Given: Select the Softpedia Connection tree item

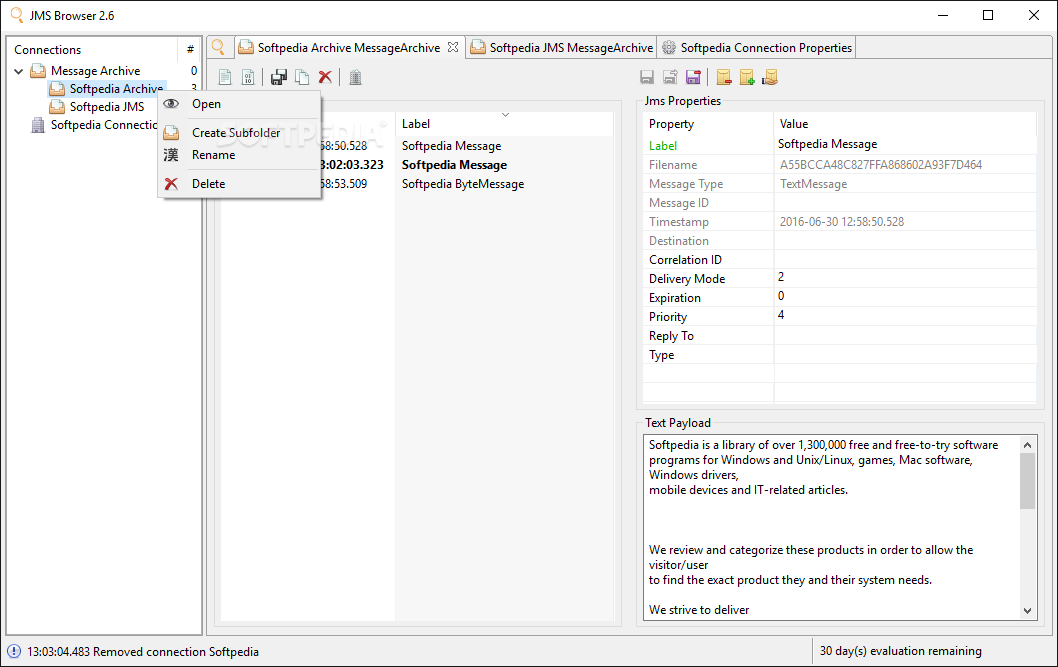Looking at the screenshot, I should click(x=103, y=125).
